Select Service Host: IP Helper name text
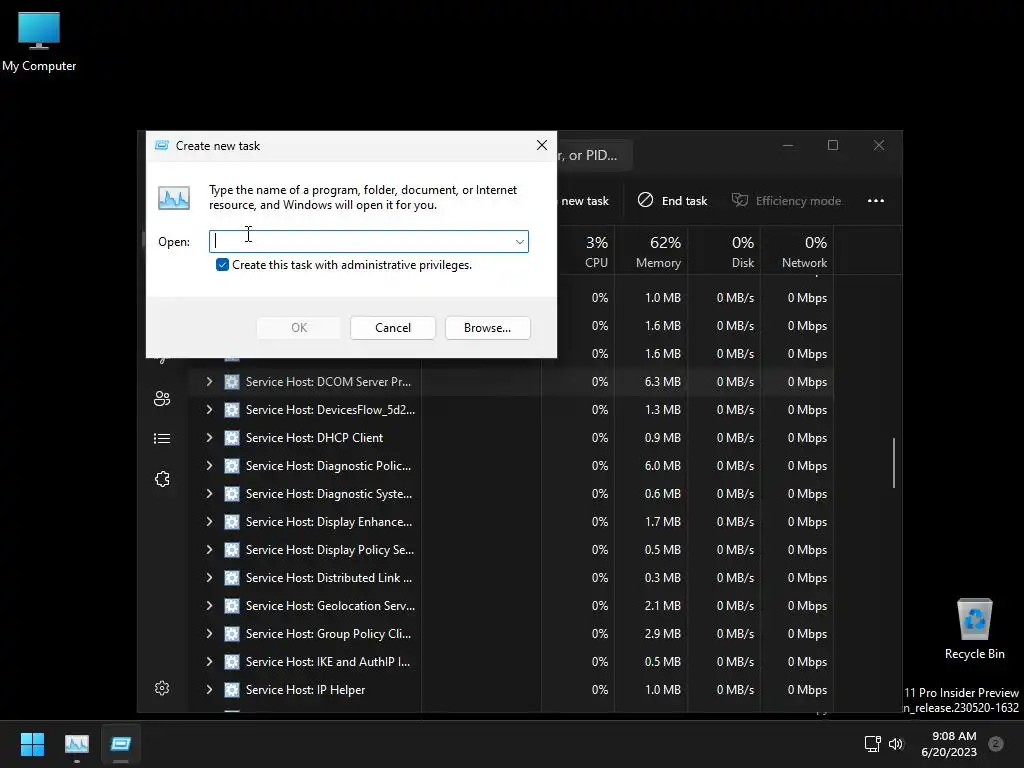Screen dimensions: 1024x768 pyautogui.click(x=305, y=690)
